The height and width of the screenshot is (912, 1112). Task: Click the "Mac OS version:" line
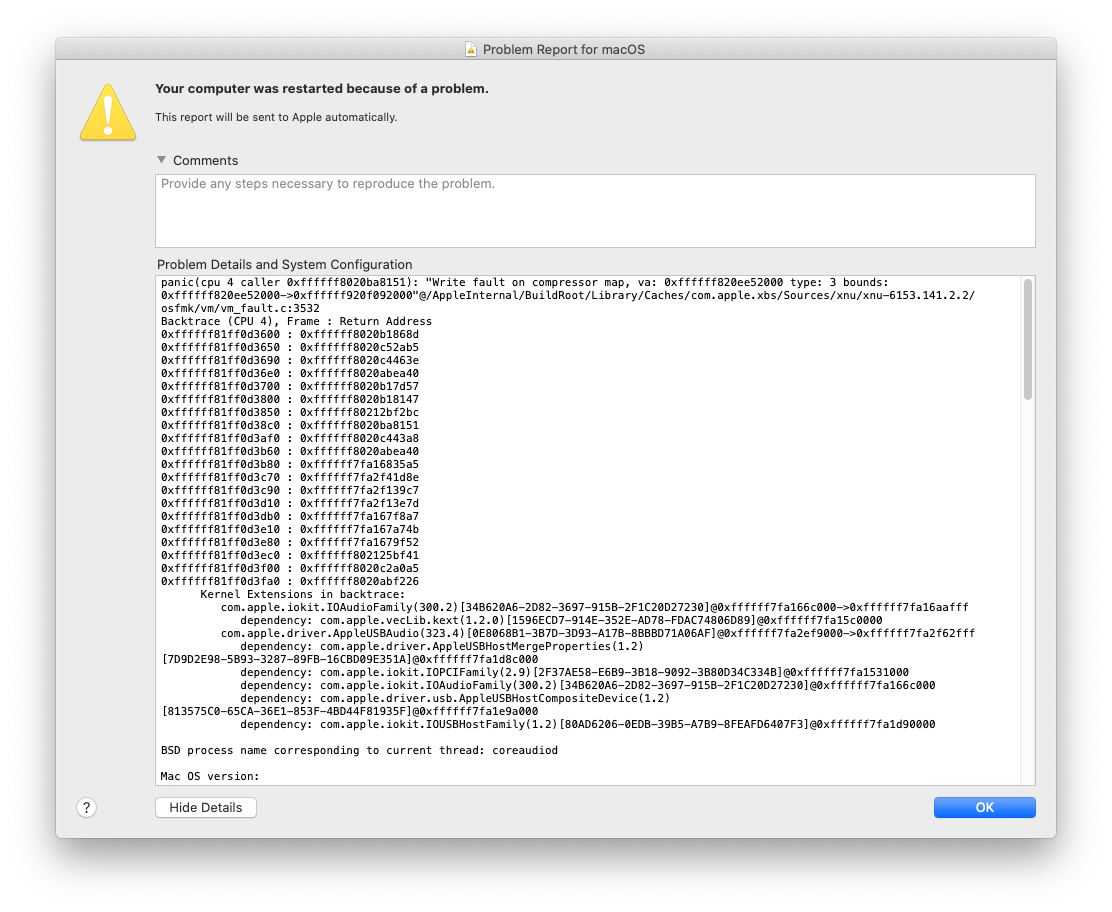pyautogui.click(x=211, y=777)
